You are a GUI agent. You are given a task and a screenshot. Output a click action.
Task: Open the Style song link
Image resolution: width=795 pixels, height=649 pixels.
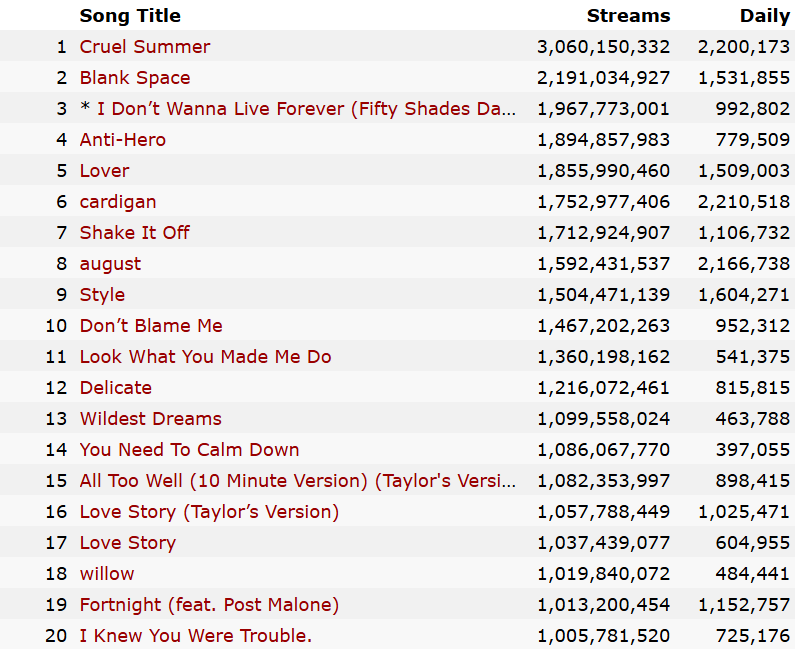[x=103, y=295]
